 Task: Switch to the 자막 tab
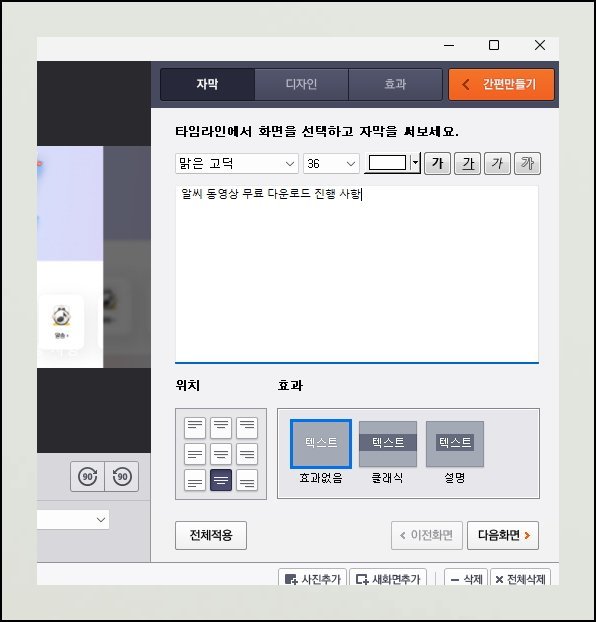208,84
